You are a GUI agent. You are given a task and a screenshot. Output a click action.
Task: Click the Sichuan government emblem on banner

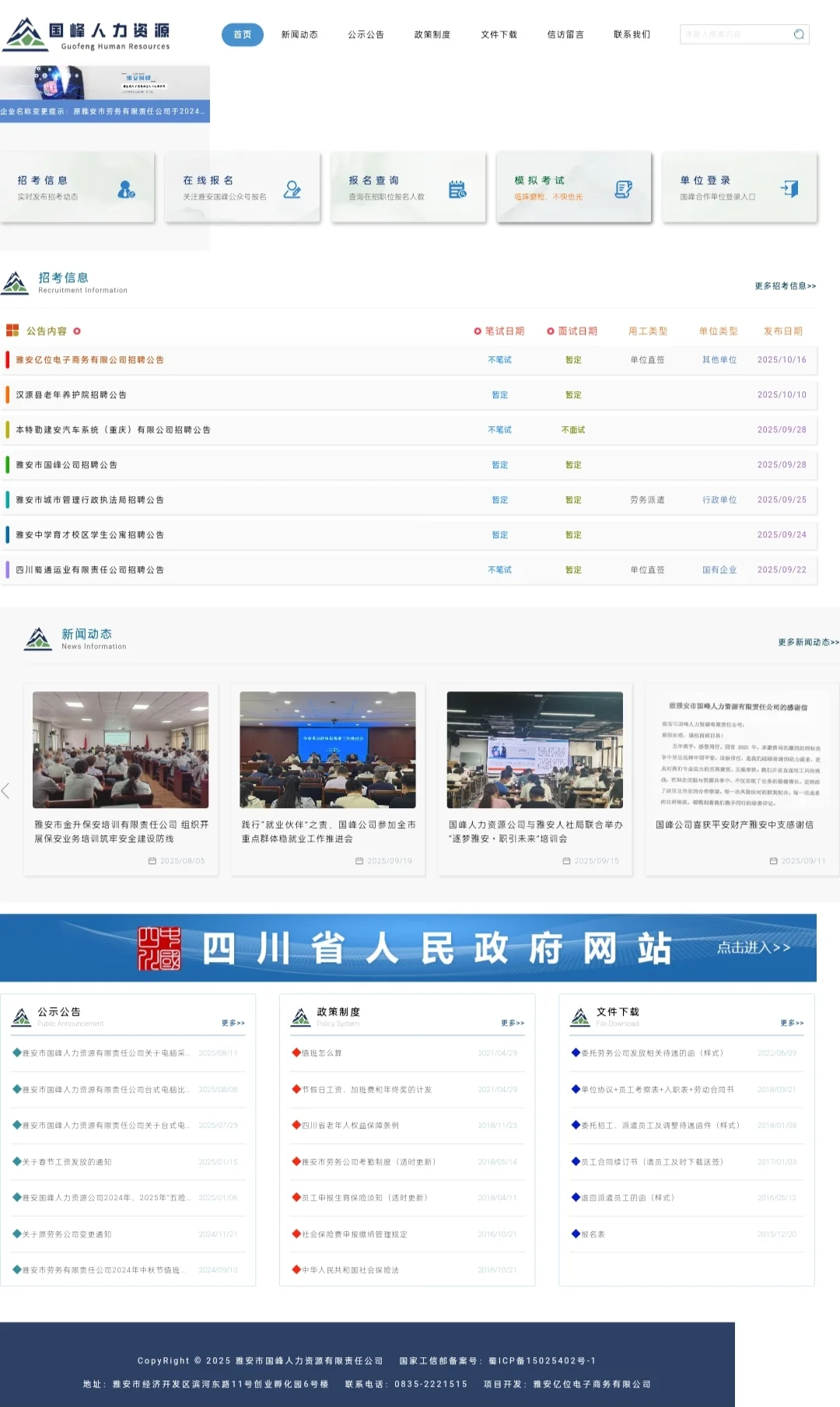click(x=159, y=948)
